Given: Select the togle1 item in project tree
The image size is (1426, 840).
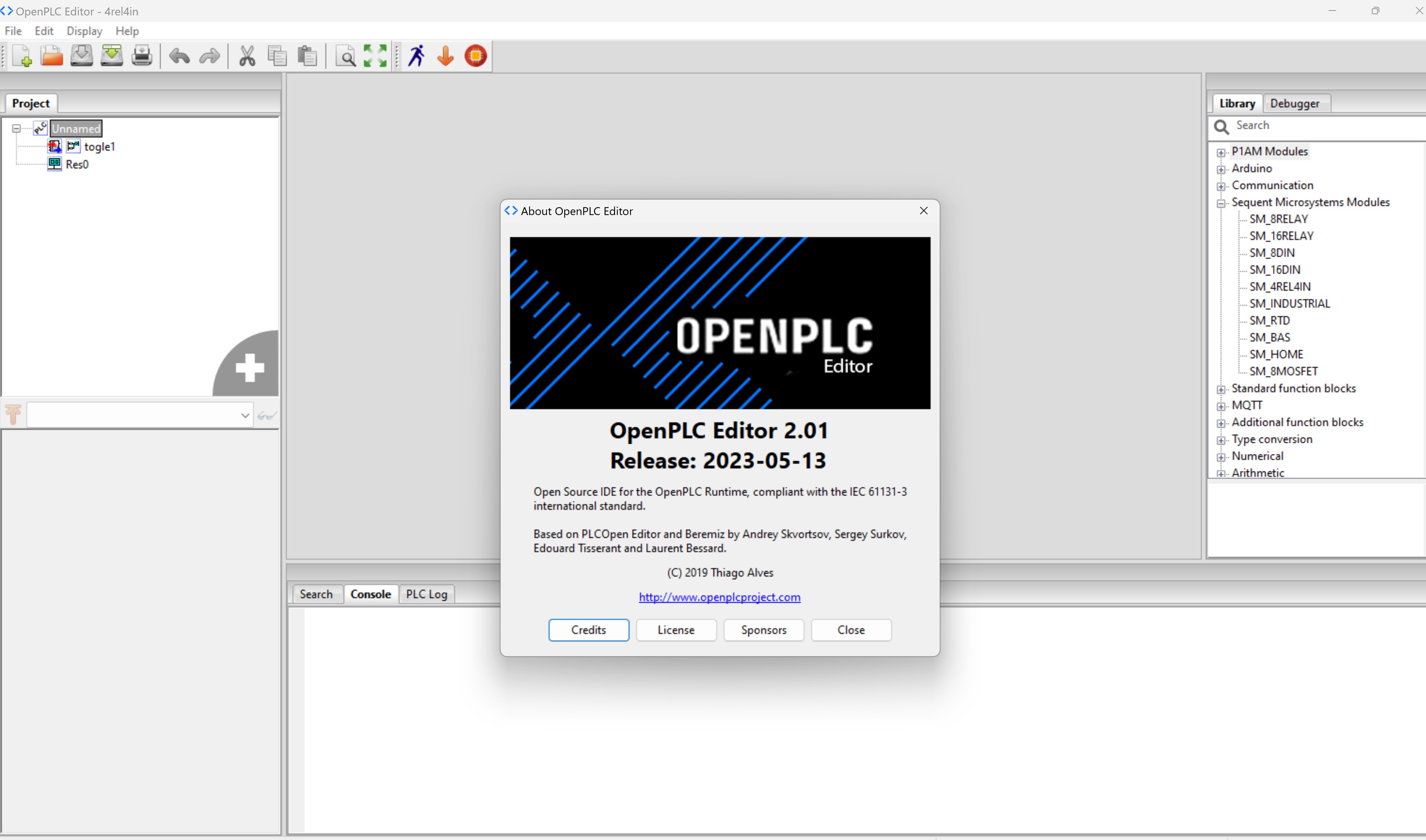Looking at the screenshot, I should 99,147.
